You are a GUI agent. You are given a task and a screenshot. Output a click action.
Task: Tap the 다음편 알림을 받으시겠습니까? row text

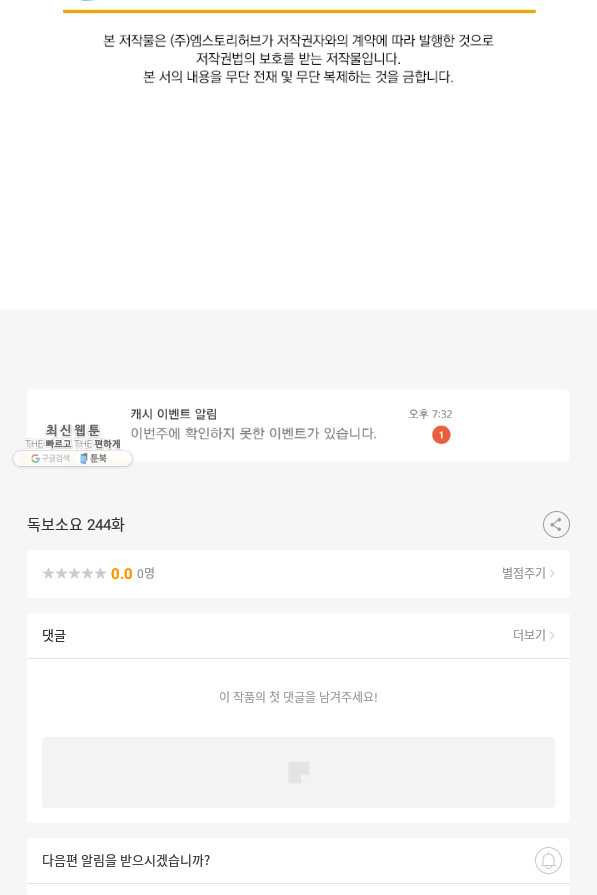click(x=126, y=860)
